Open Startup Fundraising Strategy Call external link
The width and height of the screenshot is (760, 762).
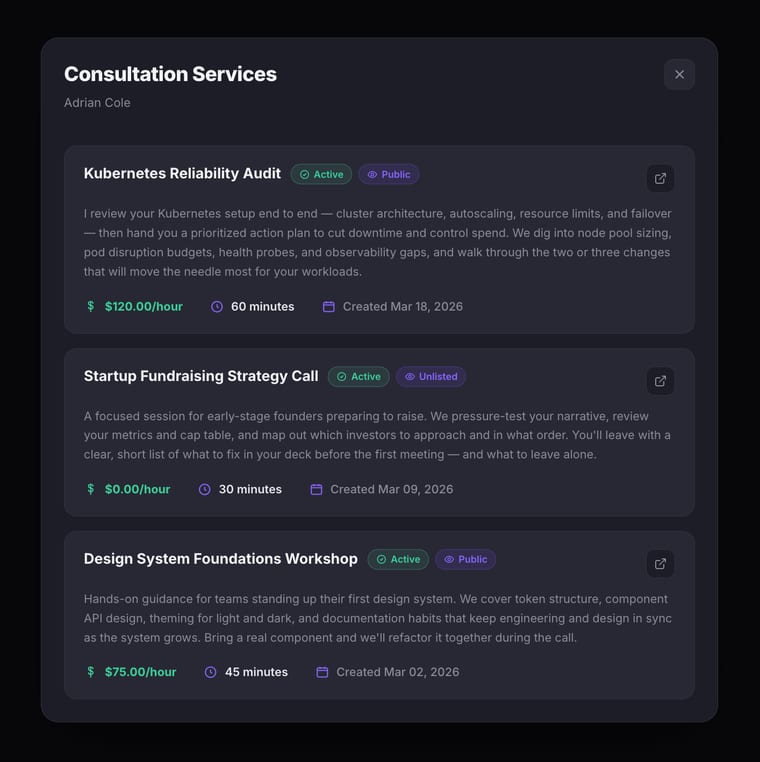point(660,381)
